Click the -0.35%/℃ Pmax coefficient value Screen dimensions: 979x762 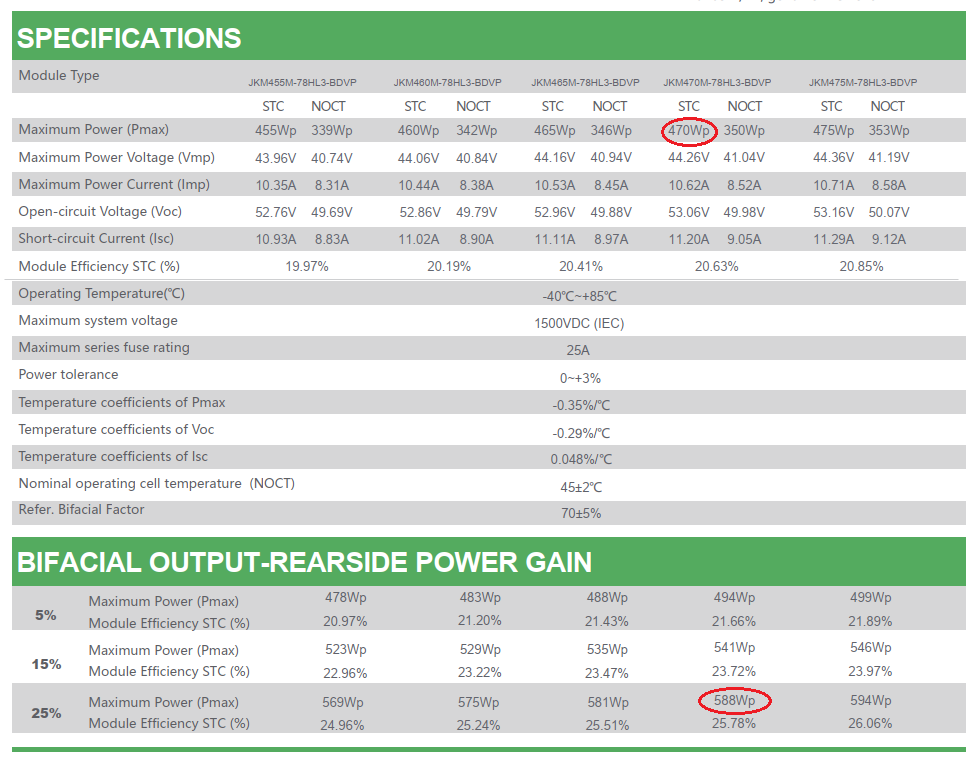[581, 405]
